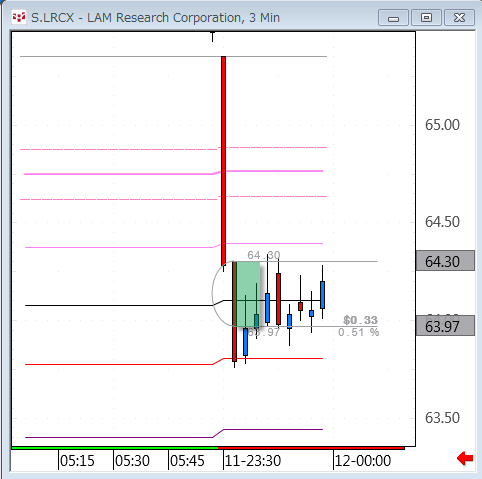The width and height of the screenshot is (482, 479).
Task: Click the last blue candlestick
Action: (x=322, y=295)
